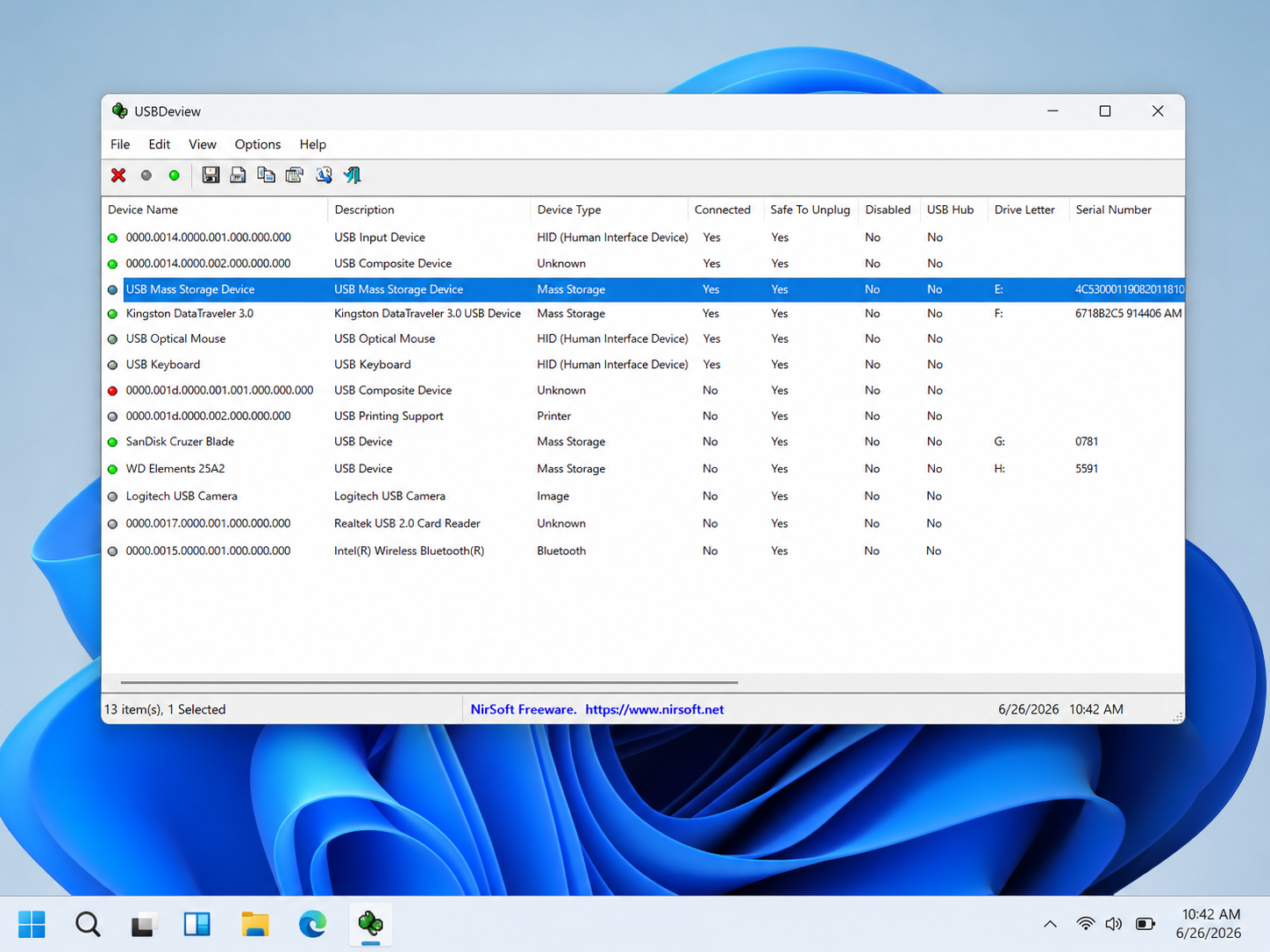1270x952 pixels.
Task: Sort by Serial Number column header
Action: coord(1126,210)
